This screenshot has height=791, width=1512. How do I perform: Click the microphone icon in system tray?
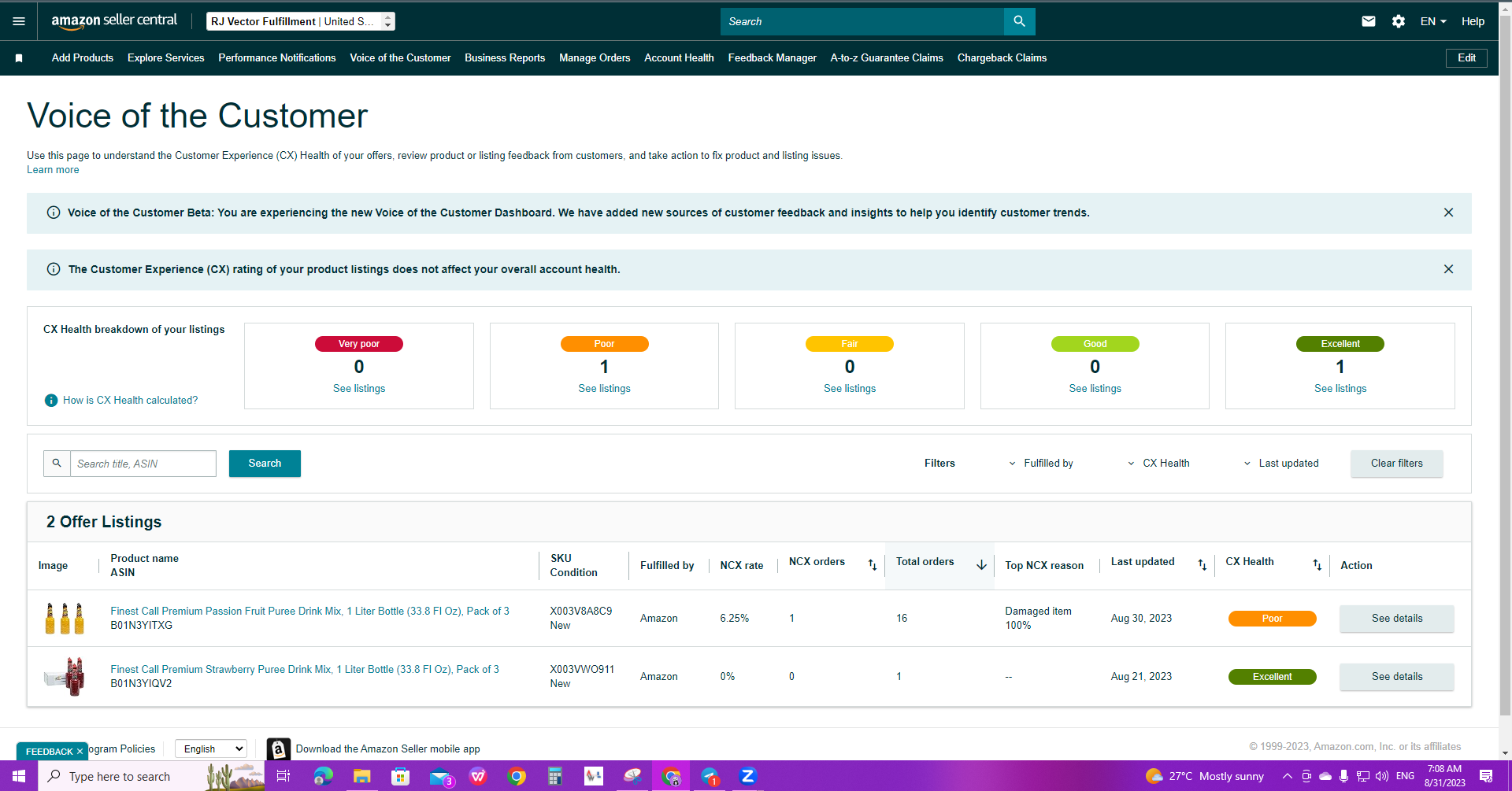1344,776
